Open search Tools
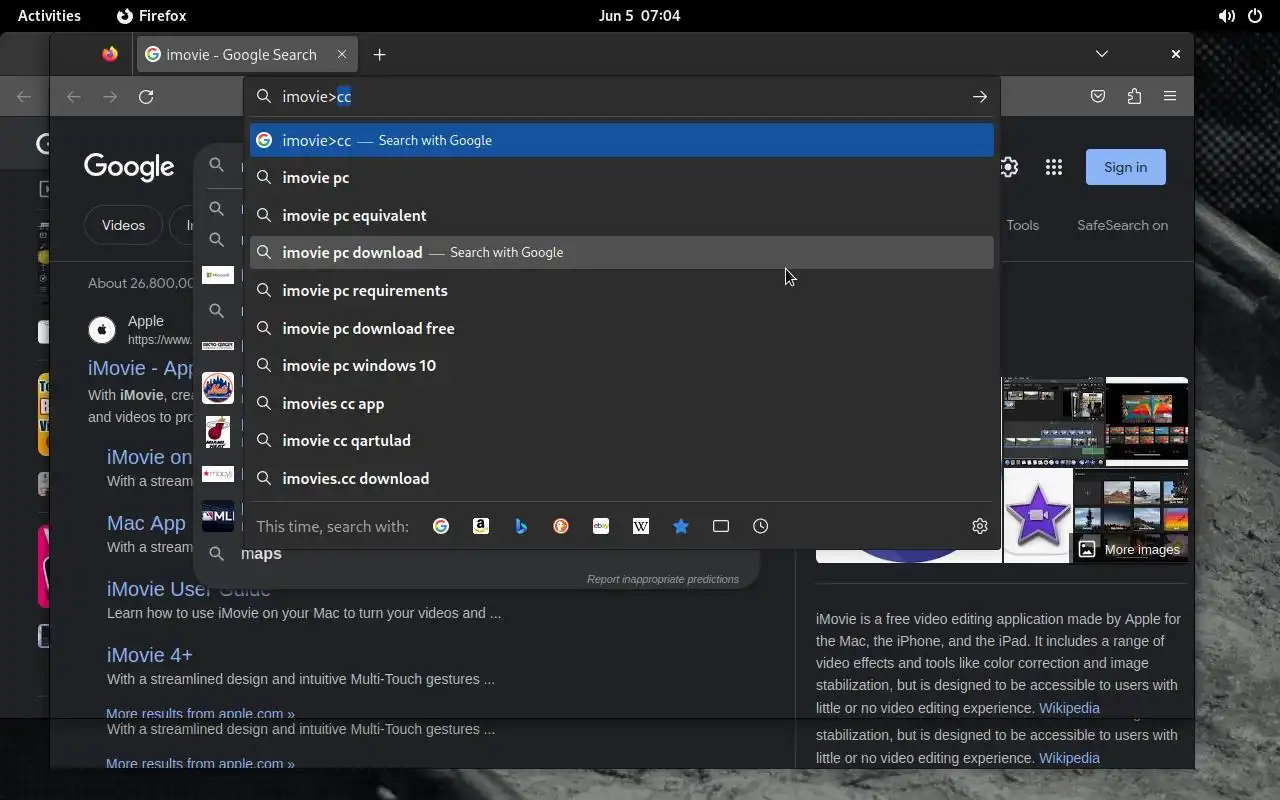1280x800 pixels. coord(1022,225)
